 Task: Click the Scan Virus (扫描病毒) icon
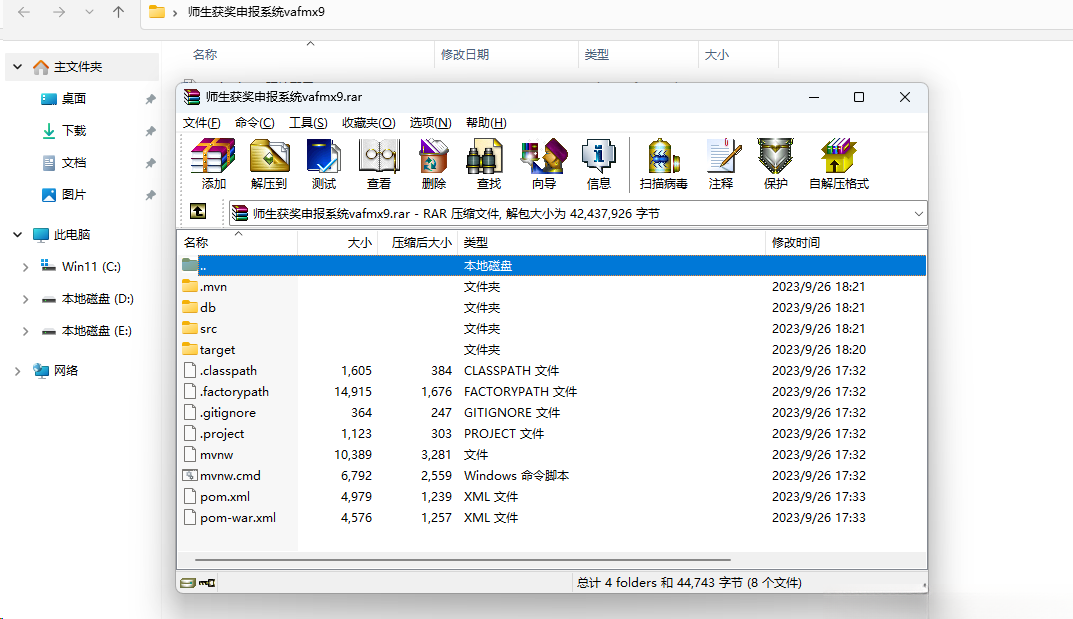pyautogui.click(x=663, y=163)
